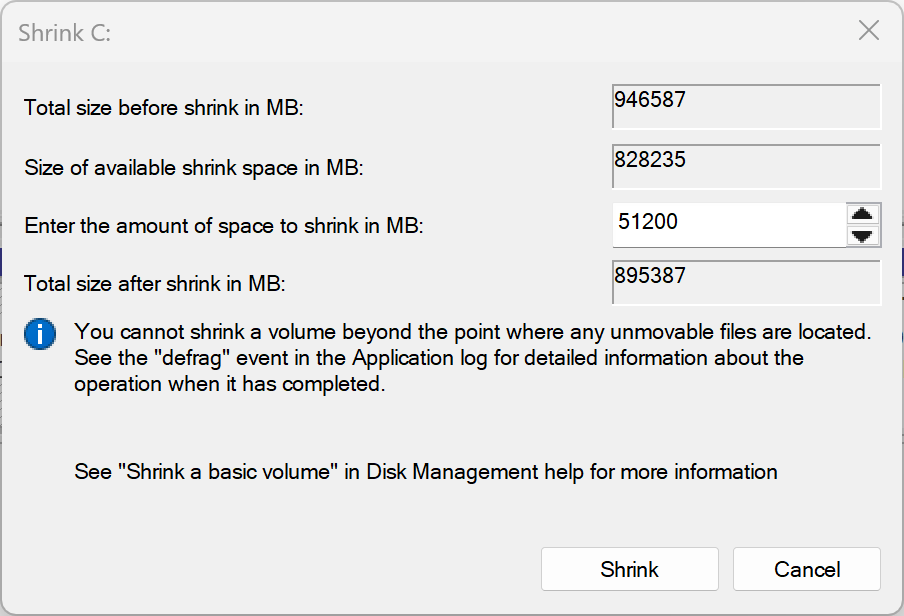Screen dimensions: 904x616
Task: Click the "Total size after shrink in MB:" label
Action: (155, 284)
